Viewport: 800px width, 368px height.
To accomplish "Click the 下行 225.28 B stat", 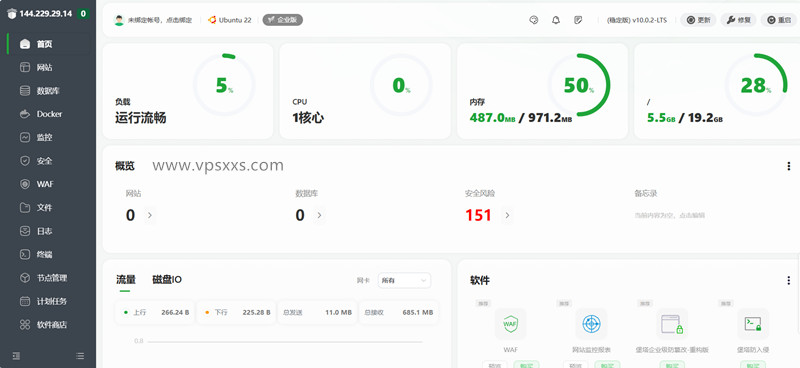I will coord(237,312).
